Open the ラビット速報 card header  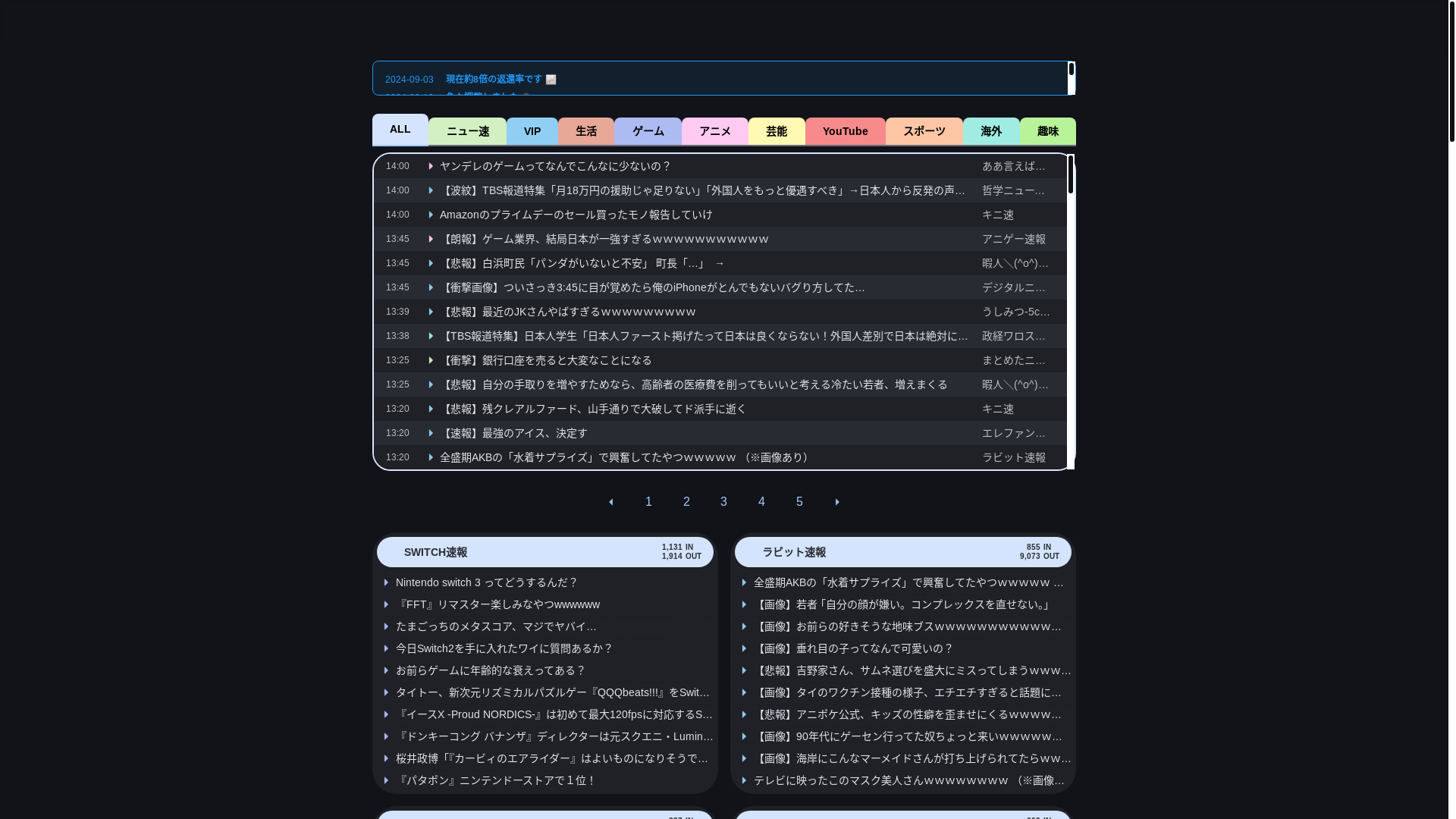pyautogui.click(x=903, y=552)
